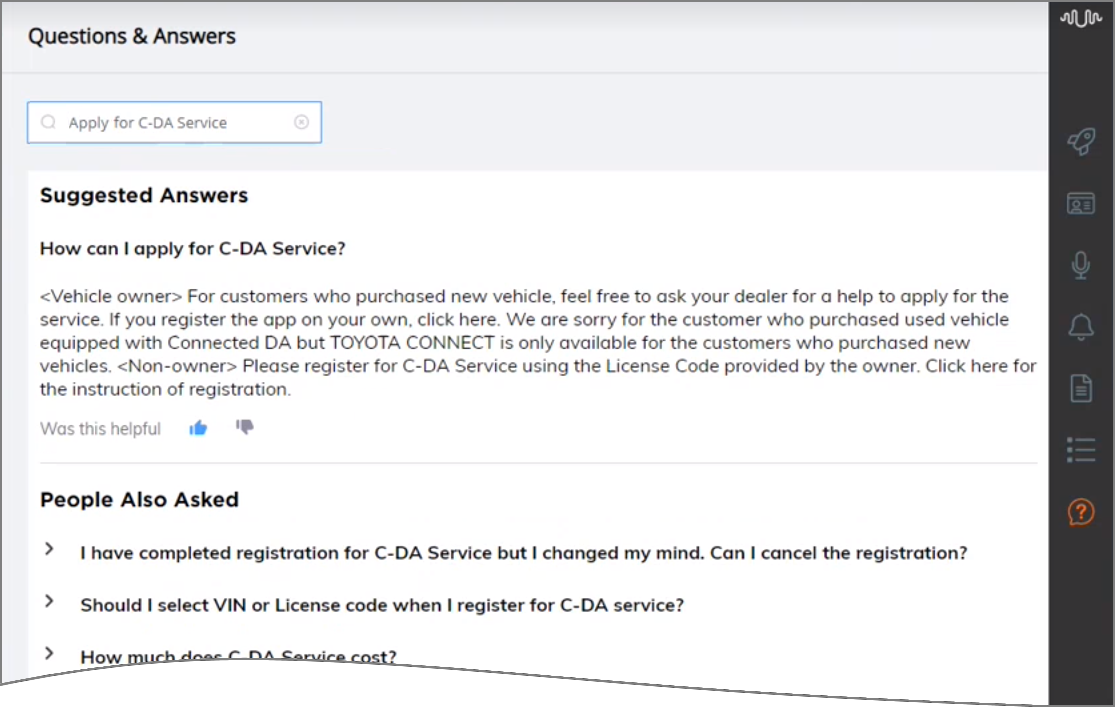Viewport: 1115px width, 707px height.
Task: Open 'How can I apply for C-DA Service?' answer
Action: pos(193,249)
